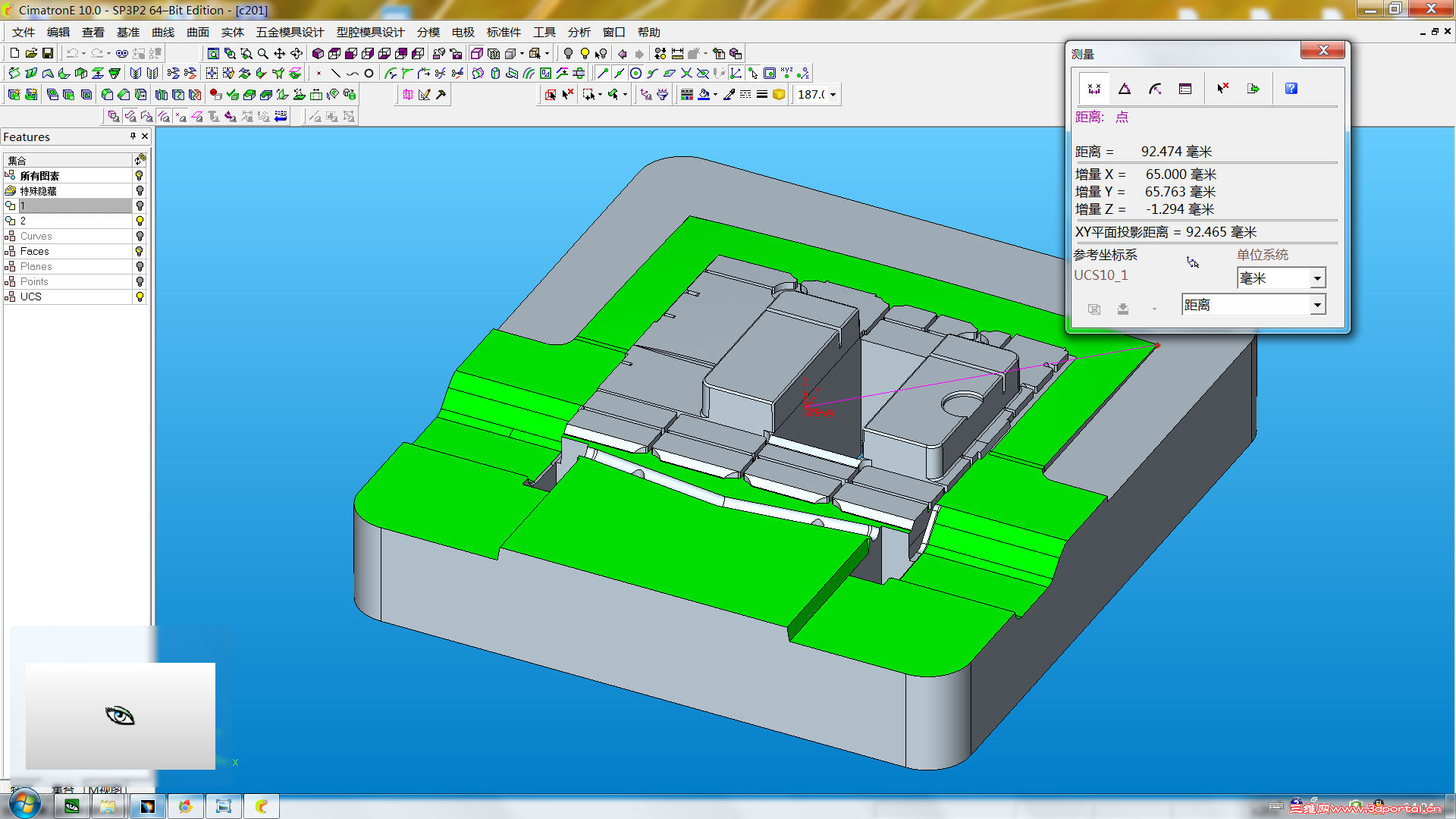Image resolution: width=1456 pixels, height=819 pixels.
Task: Open the 分模 menu
Action: tap(428, 32)
